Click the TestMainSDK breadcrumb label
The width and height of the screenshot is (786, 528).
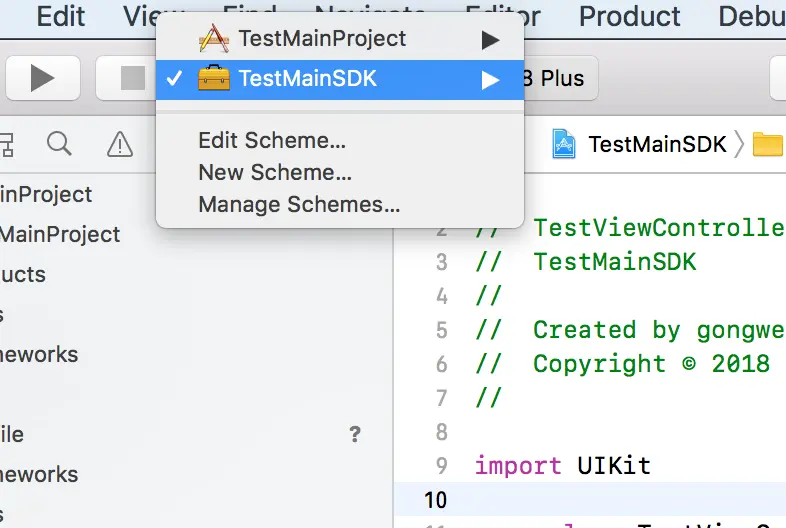[657, 144]
